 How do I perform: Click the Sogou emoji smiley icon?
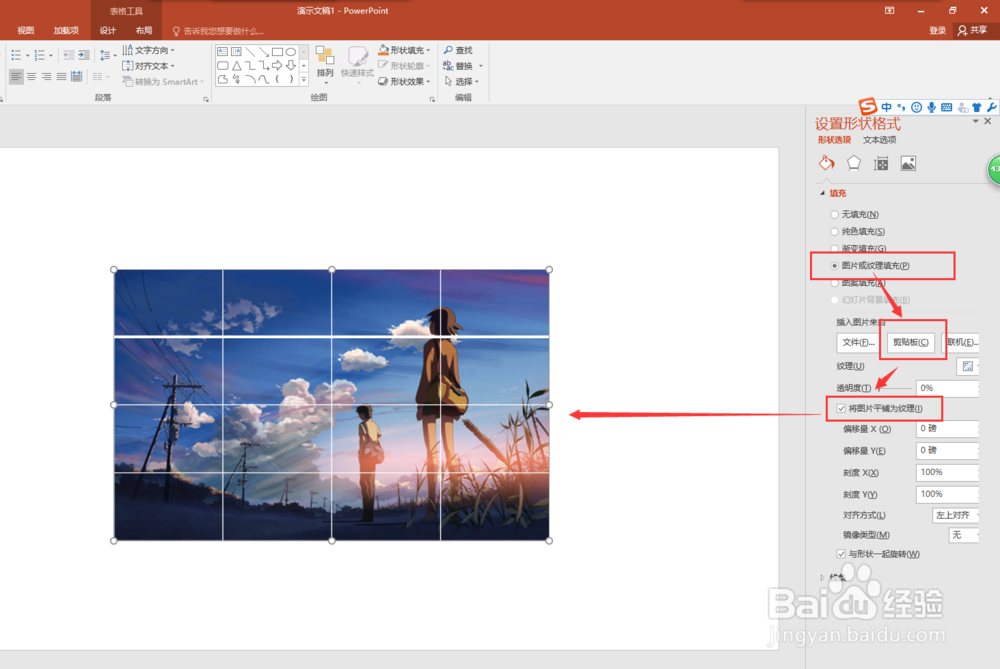(916, 107)
